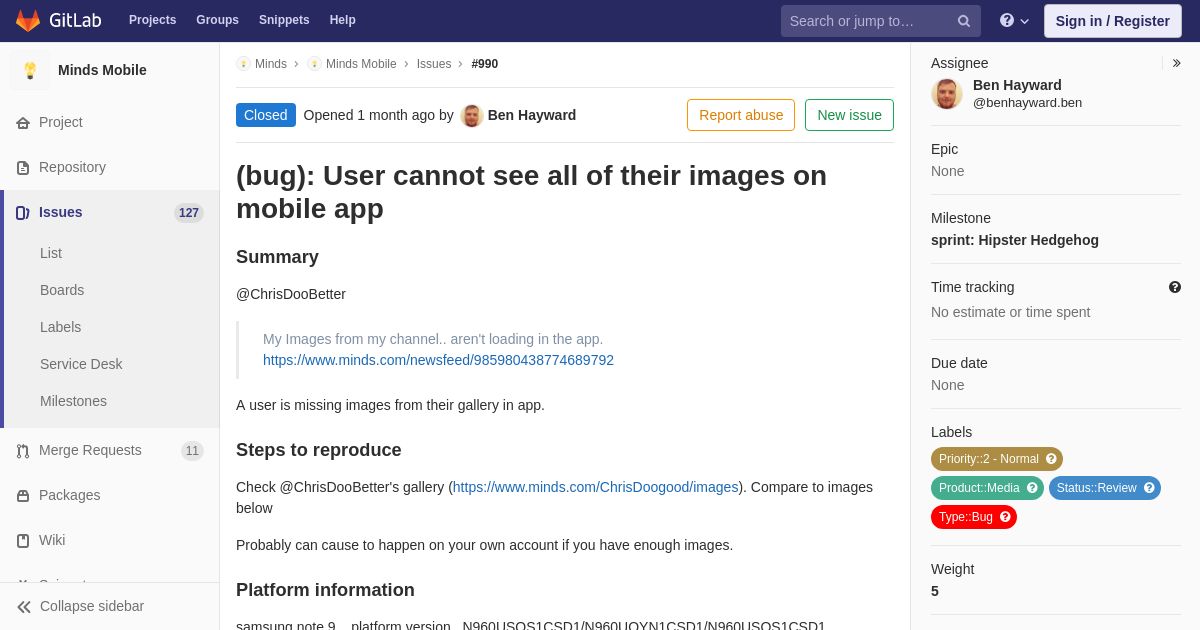Viewport: 1200px width, 630px height.
Task: Click the Minds breadcrumb avatar icon
Action: [x=243, y=64]
